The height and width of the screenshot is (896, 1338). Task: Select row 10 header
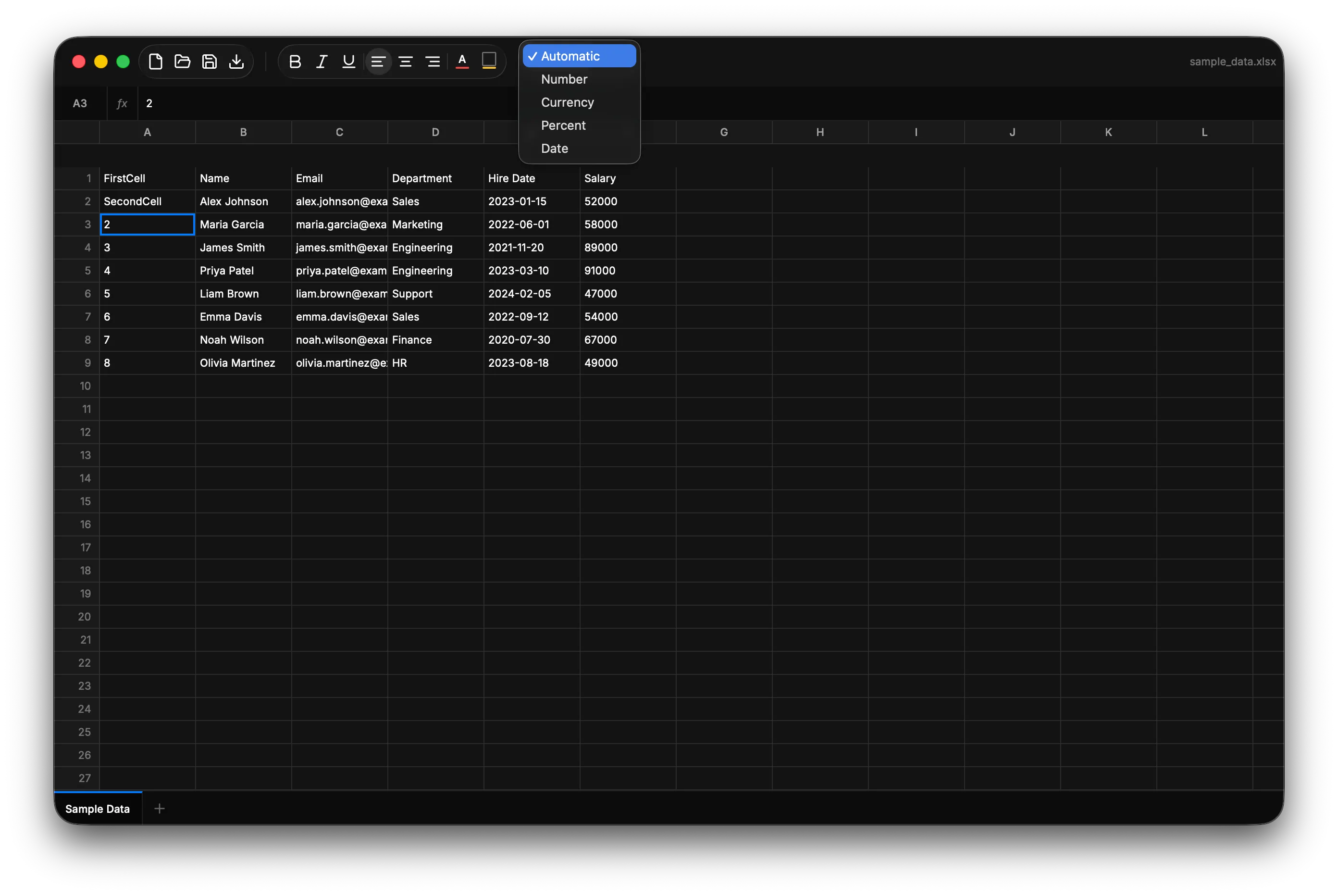point(77,386)
